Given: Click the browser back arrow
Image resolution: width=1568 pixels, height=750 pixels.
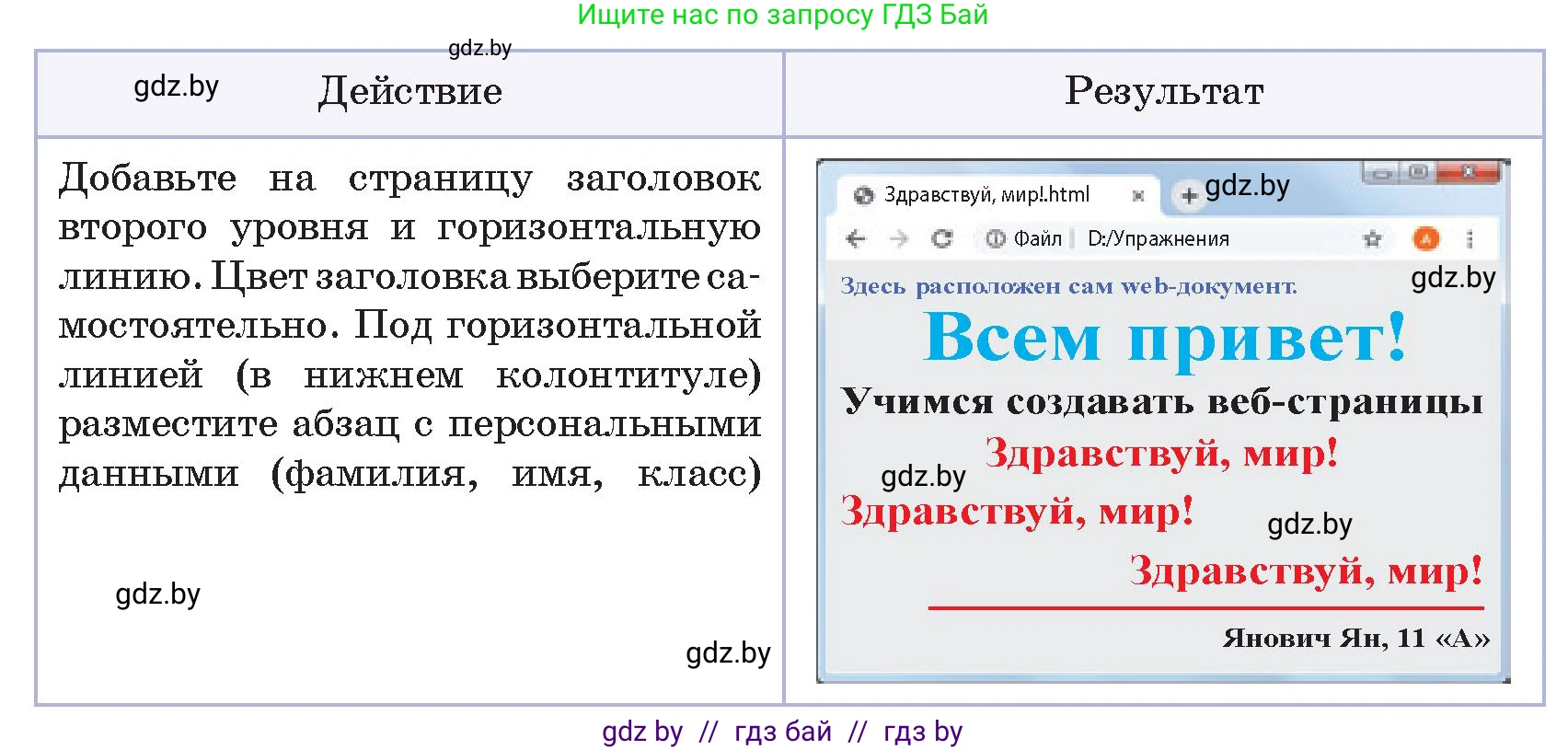Looking at the screenshot, I should tap(856, 239).
